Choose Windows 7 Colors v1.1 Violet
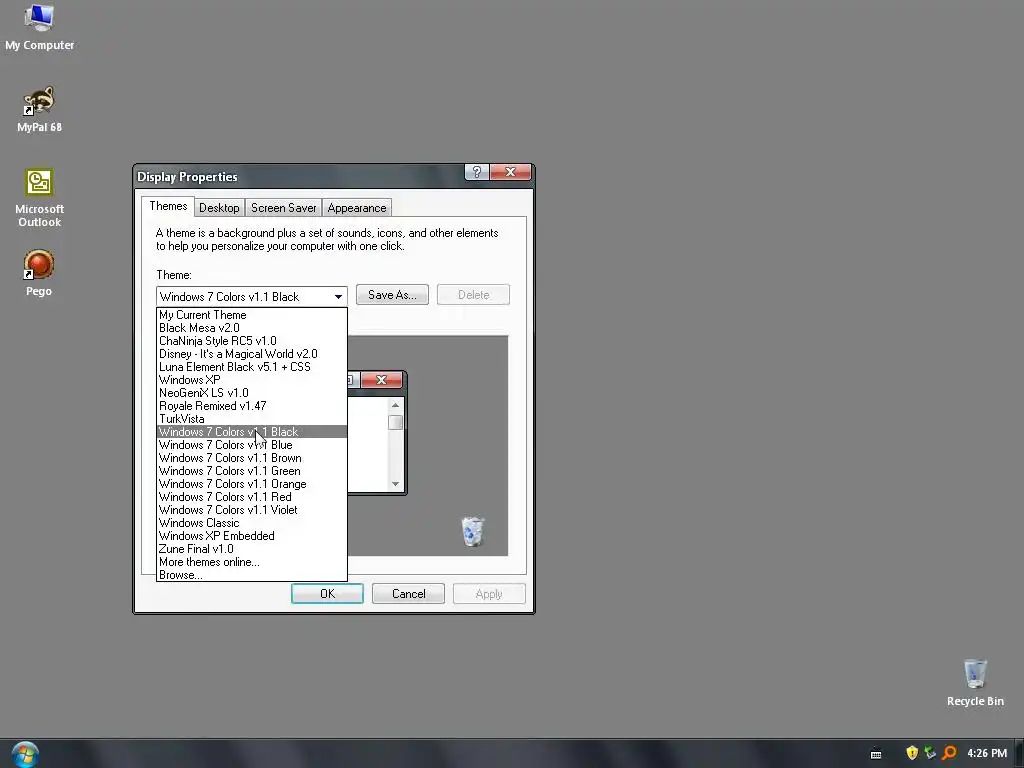 [x=252, y=510]
